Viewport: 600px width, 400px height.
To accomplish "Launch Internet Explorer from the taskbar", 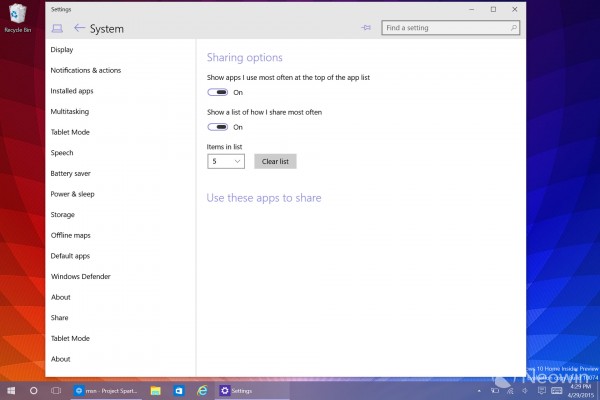I will (202, 390).
